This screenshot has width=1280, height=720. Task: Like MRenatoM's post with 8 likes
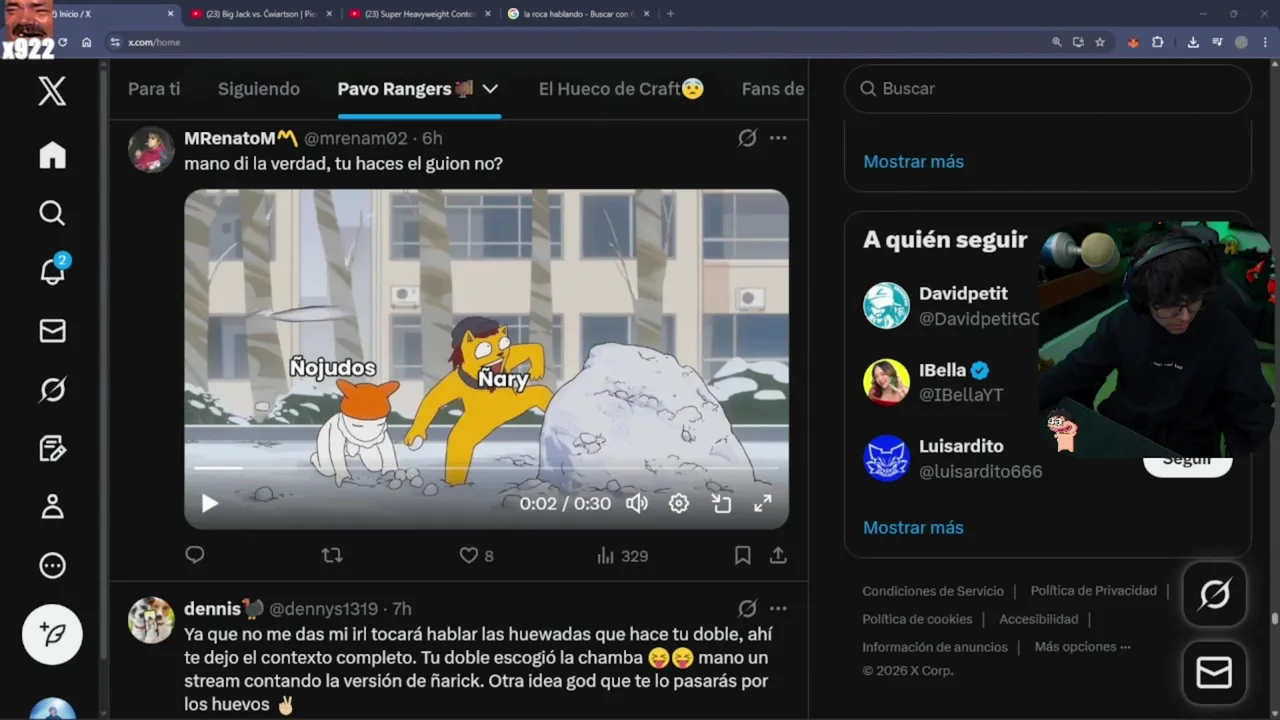[476, 555]
